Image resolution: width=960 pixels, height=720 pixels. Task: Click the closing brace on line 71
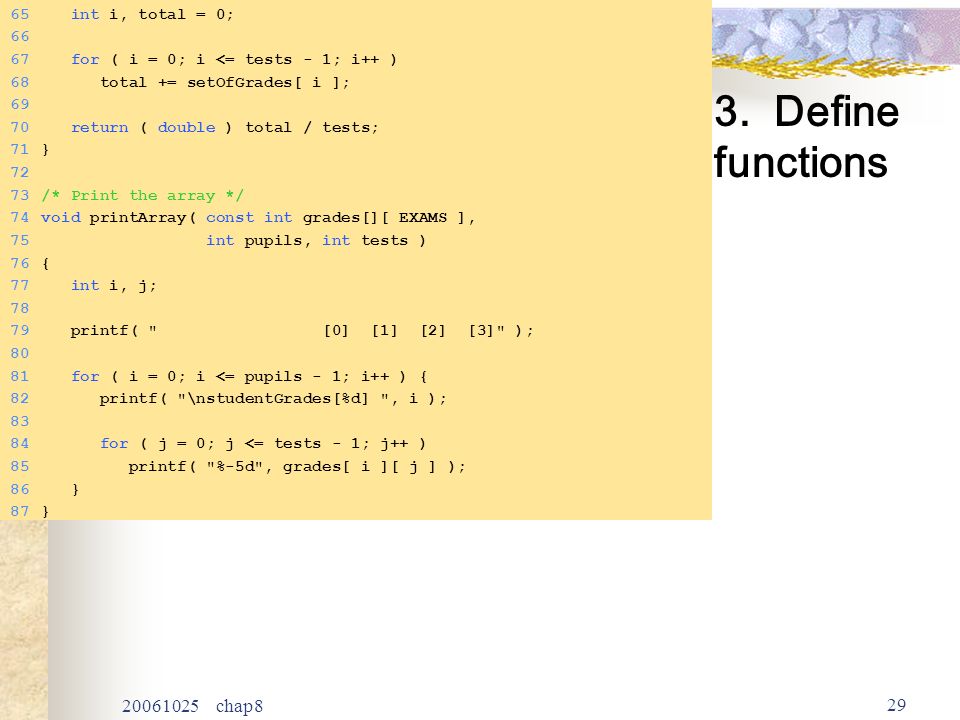(x=45, y=150)
